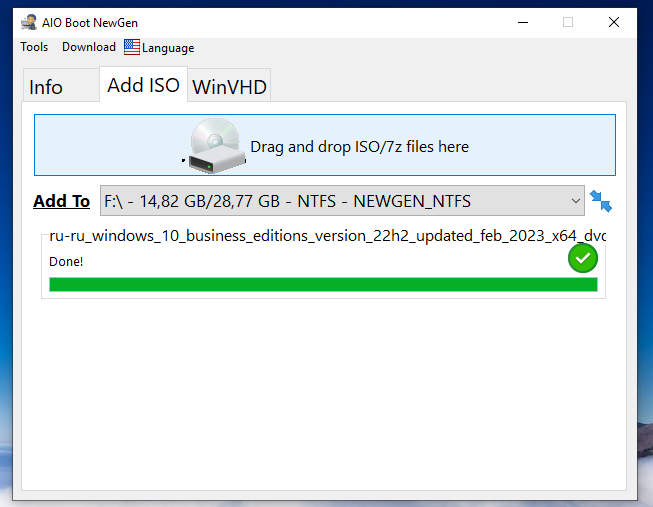Viewport: 653px width, 507px height.
Task: Switch to the Info tab
Action: coord(46,87)
